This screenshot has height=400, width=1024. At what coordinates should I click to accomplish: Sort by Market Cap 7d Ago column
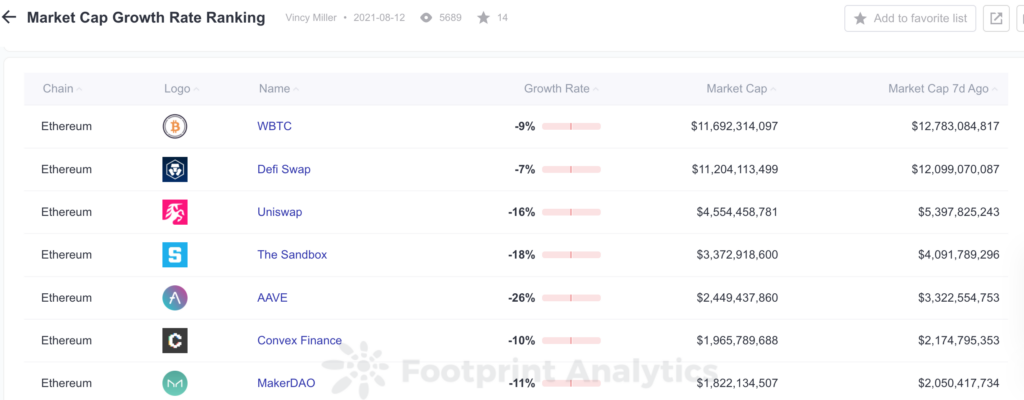[938, 89]
